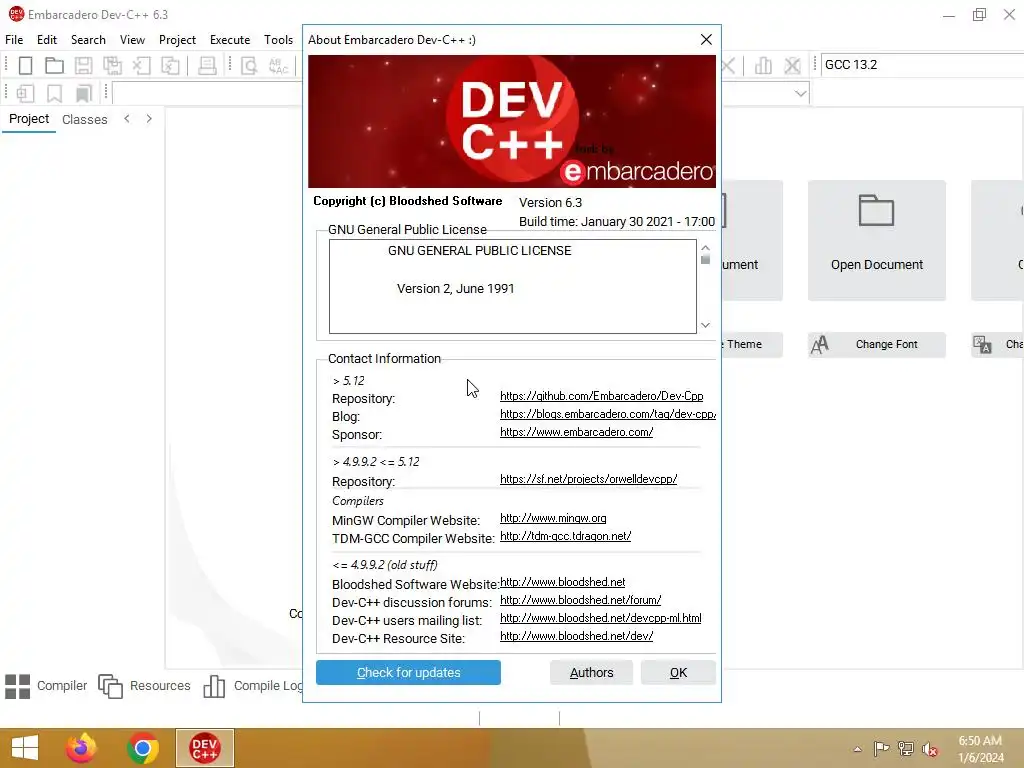
Task: Click the Close file toolbar icon
Action: pos(142,65)
